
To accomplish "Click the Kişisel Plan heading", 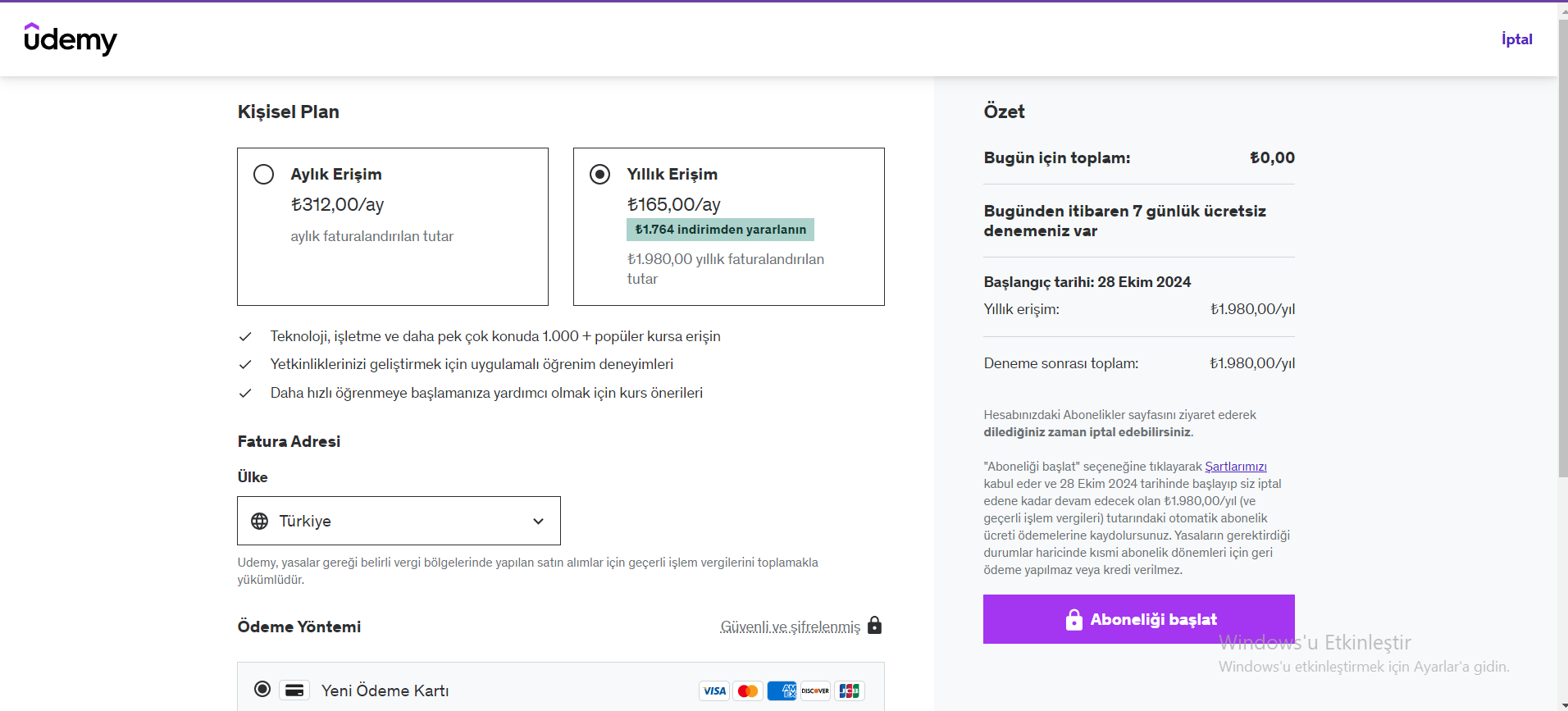I will click(x=289, y=112).
